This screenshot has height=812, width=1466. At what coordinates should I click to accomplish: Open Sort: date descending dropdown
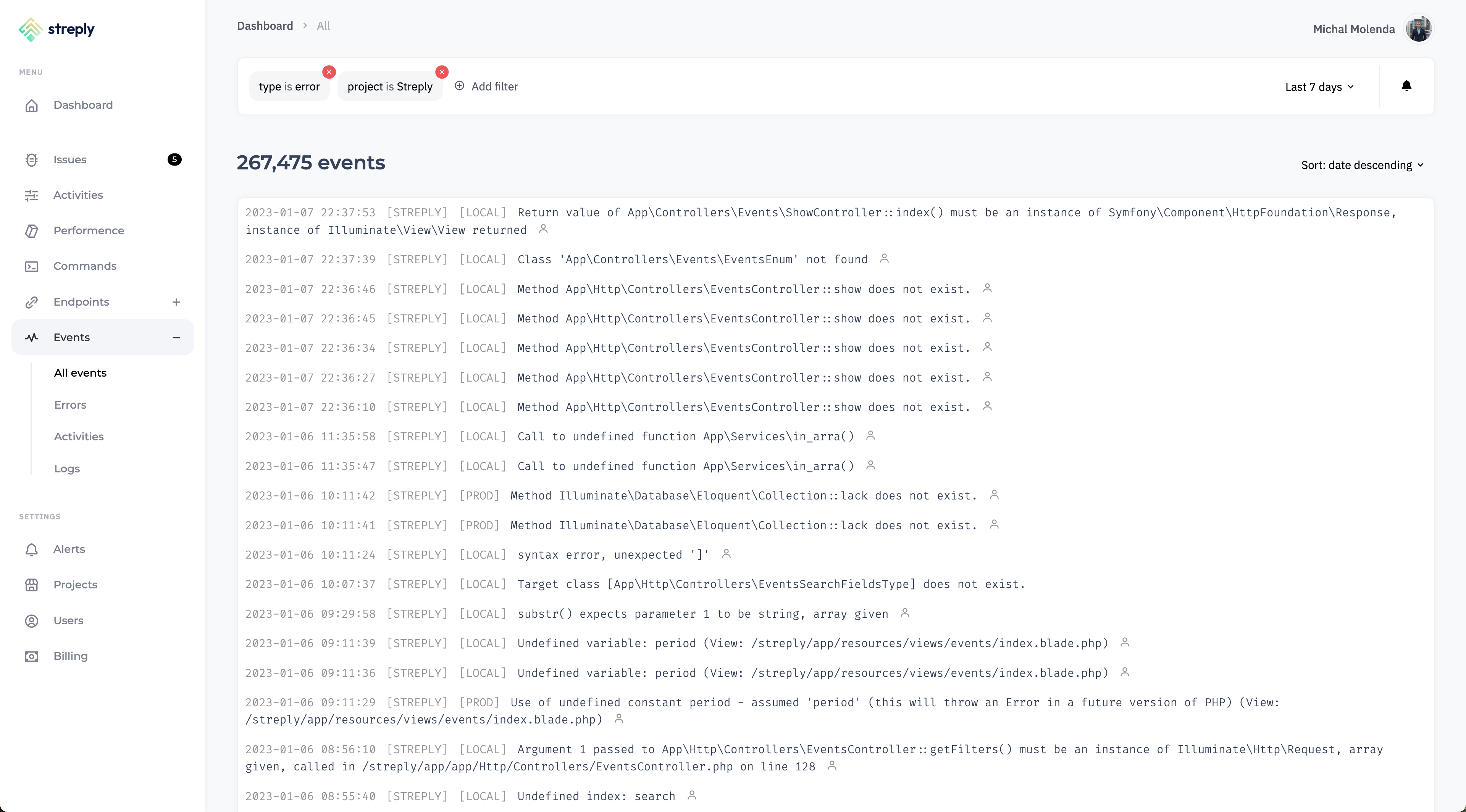click(1362, 166)
